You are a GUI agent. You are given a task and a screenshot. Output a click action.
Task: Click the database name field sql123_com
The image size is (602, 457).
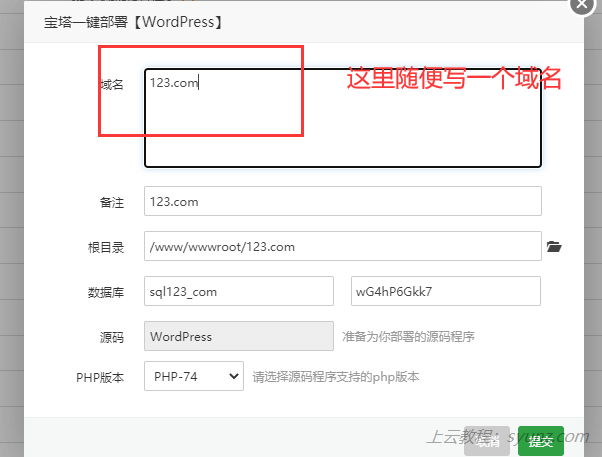coord(239,291)
